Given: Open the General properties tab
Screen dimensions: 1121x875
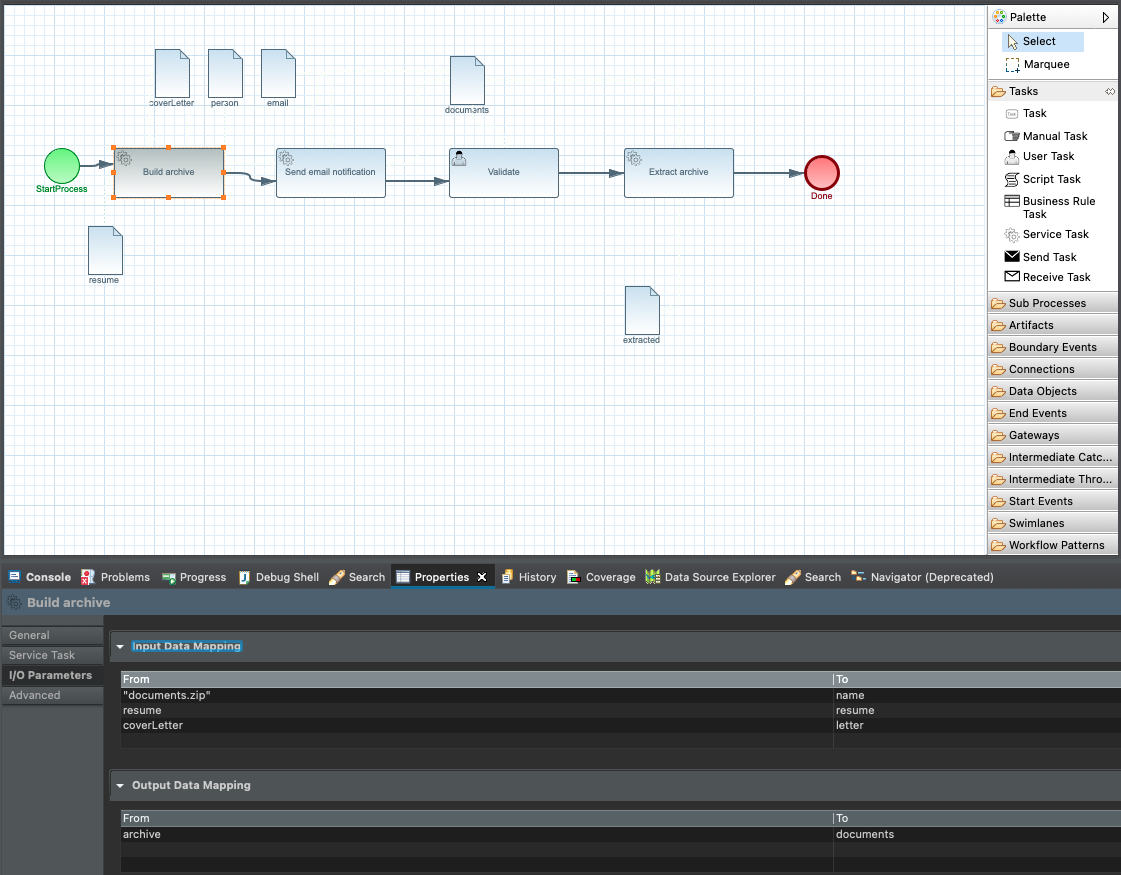Looking at the screenshot, I should 30,635.
